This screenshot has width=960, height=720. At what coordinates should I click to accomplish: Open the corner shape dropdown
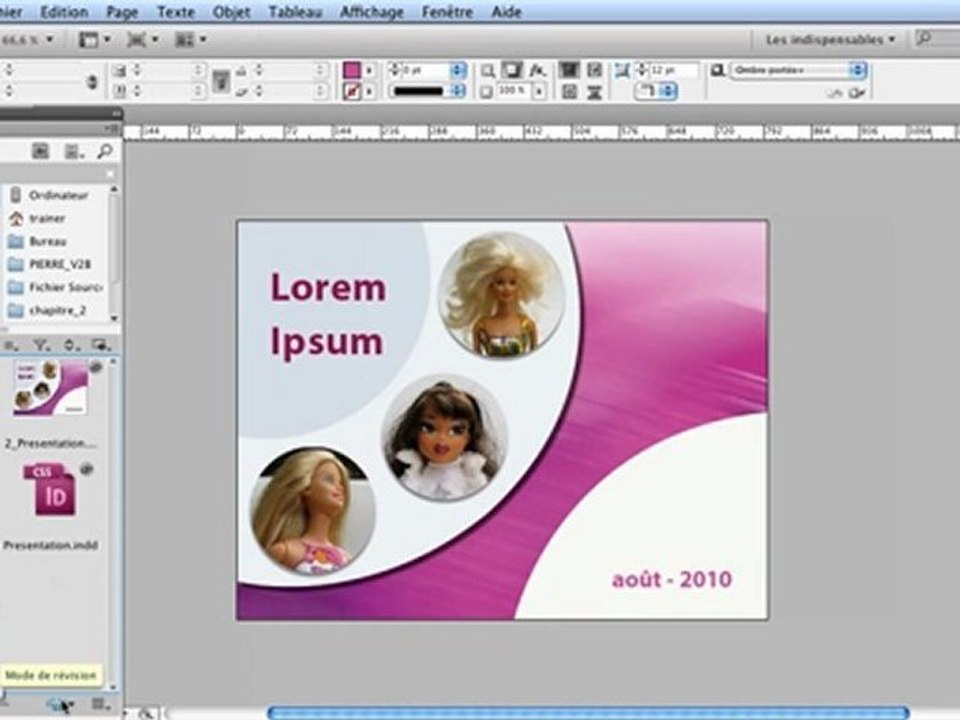click(655, 92)
